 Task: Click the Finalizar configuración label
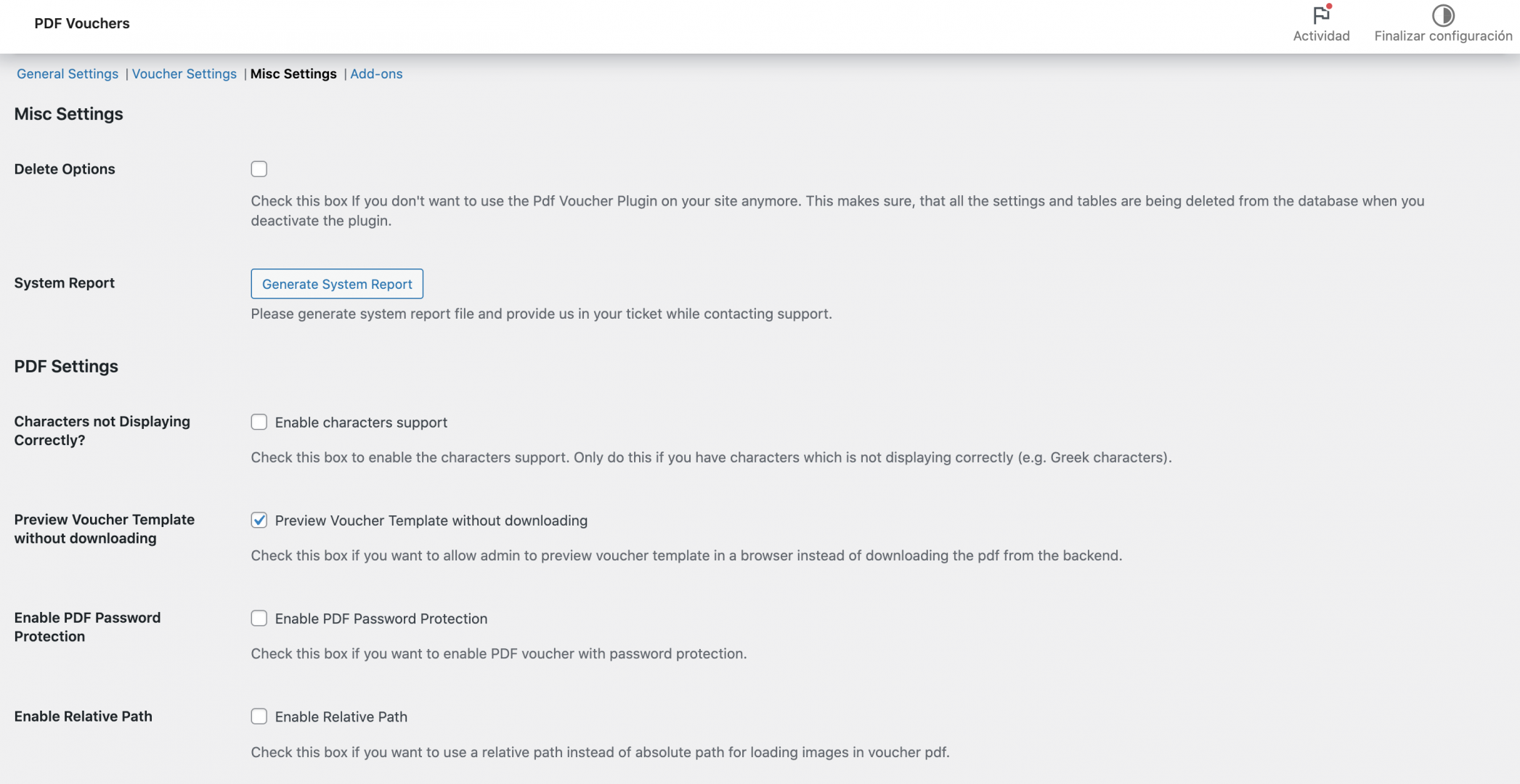coord(1443,36)
